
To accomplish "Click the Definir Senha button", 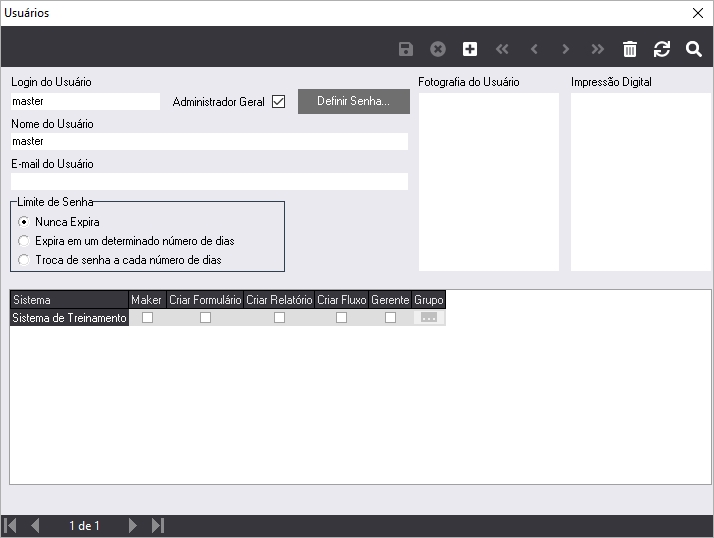I will point(354,102).
